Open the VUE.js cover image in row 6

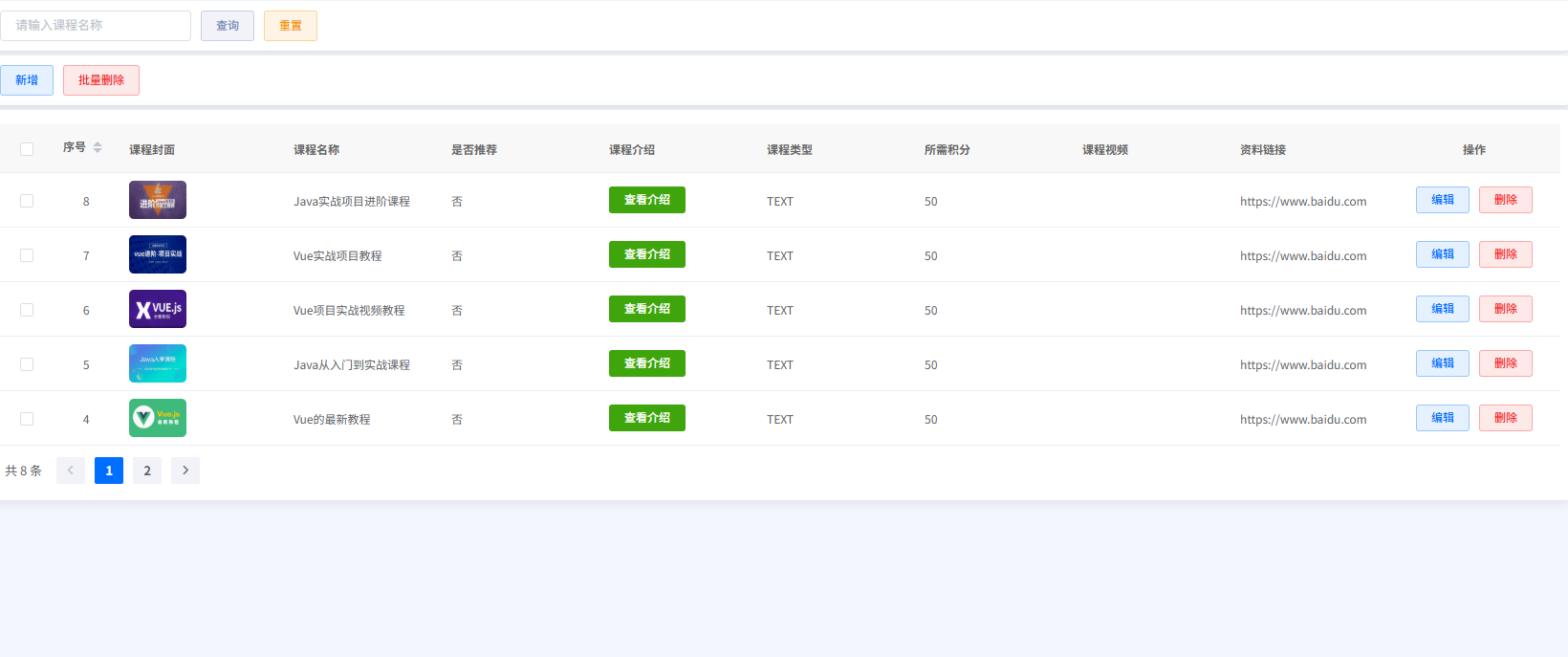(158, 309)
